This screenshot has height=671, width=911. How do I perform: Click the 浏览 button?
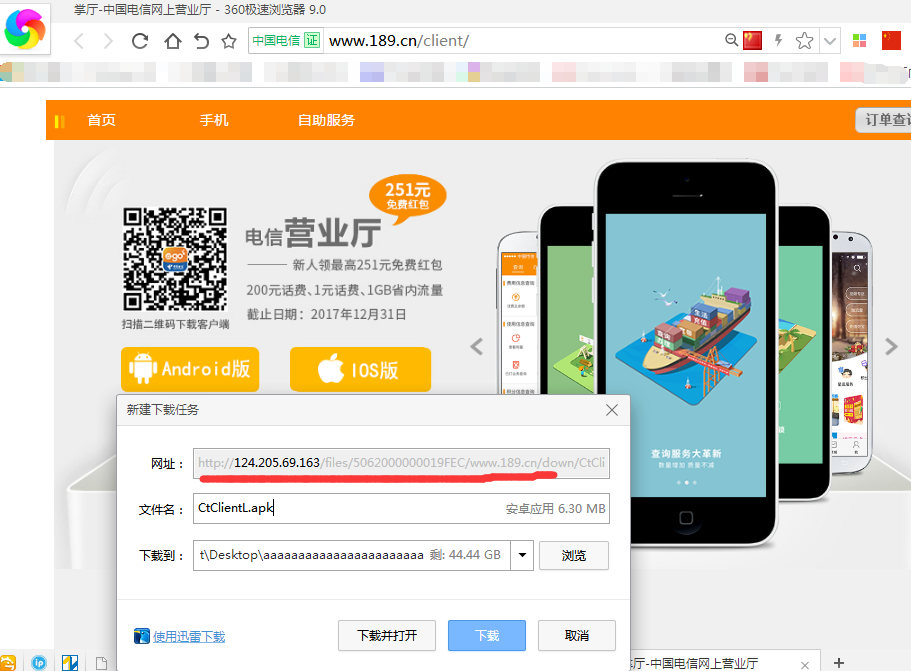click(574, 555)
